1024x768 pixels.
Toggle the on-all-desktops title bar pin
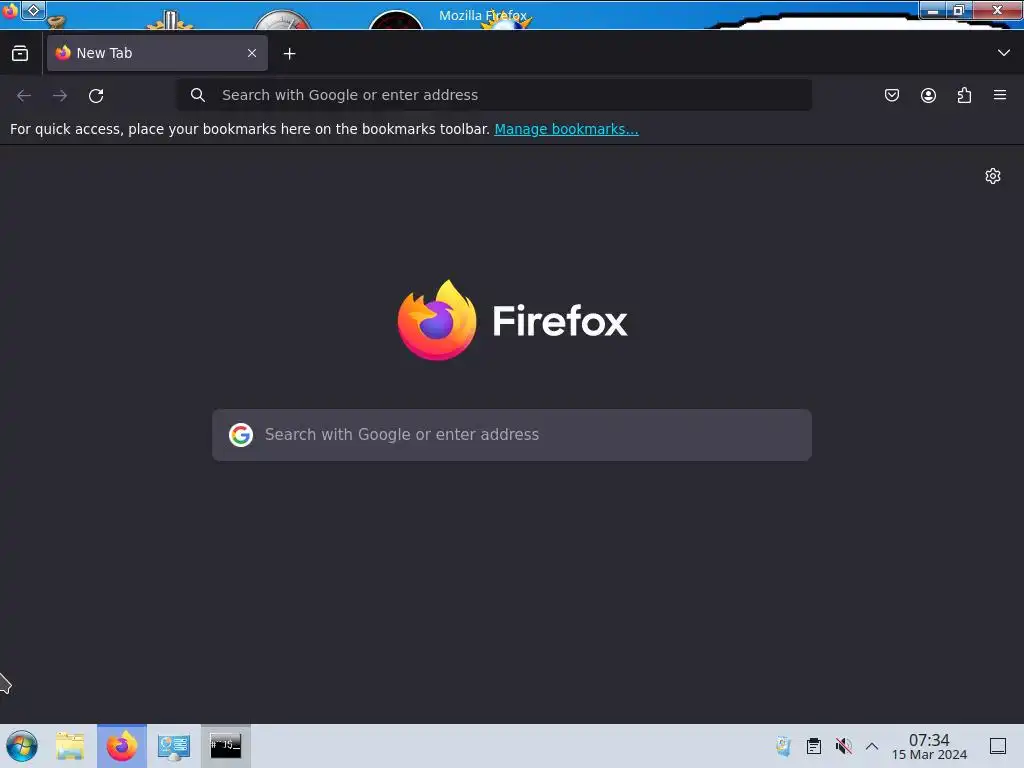tap(33, 10)
